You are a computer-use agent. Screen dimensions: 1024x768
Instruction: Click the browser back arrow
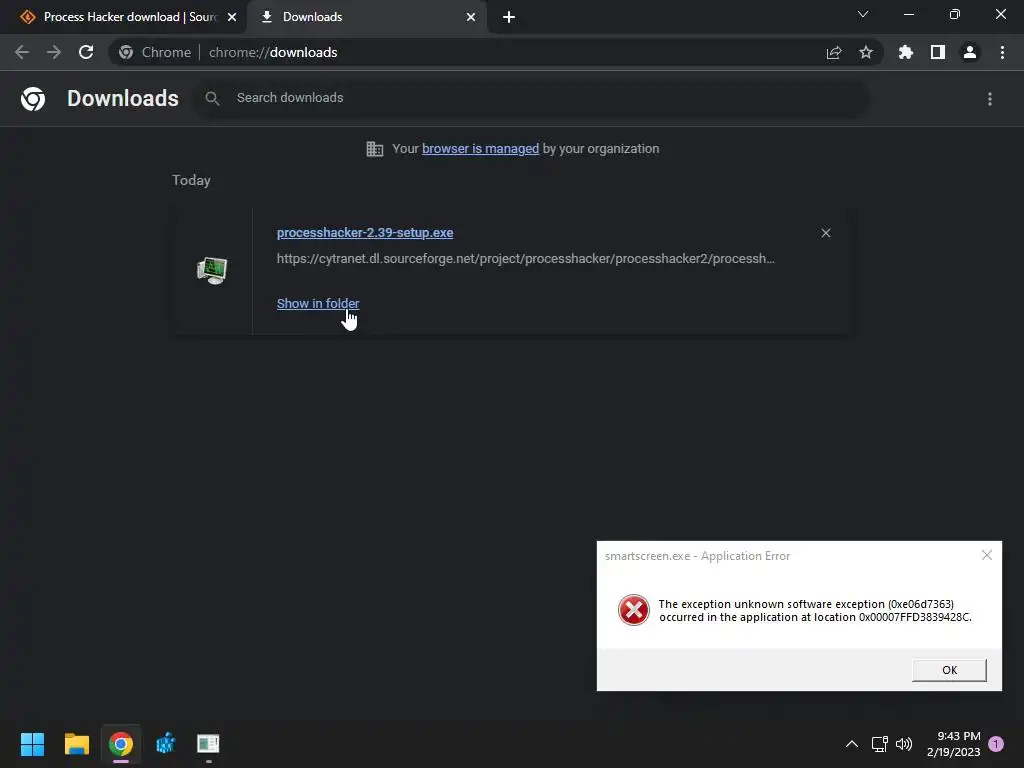point(22,52)
